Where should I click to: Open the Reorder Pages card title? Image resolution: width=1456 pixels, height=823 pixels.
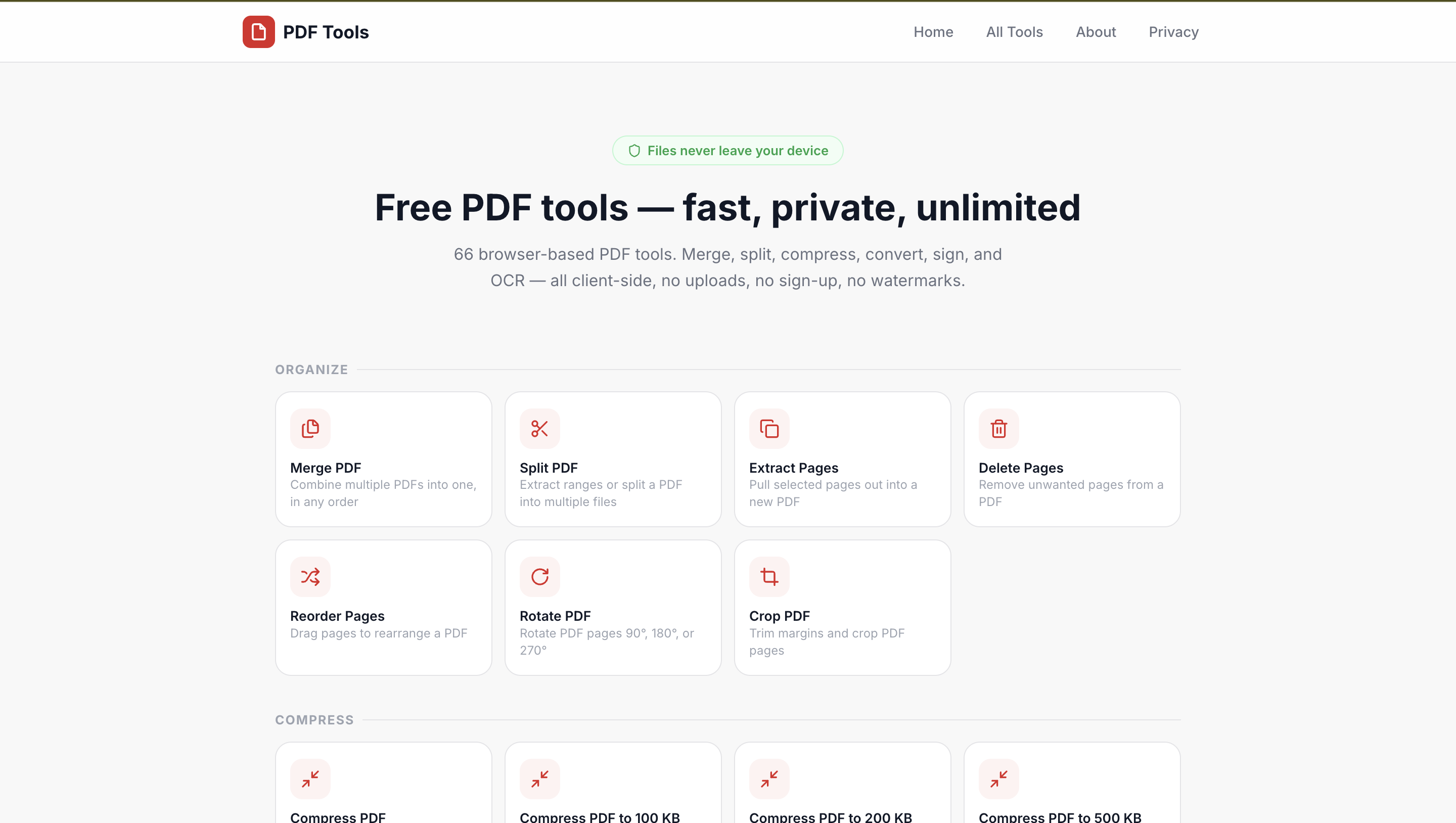337,616
